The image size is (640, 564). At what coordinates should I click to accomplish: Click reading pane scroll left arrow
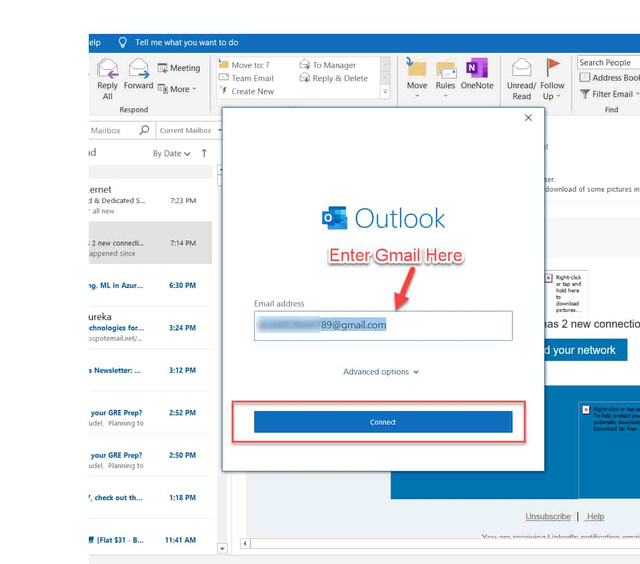(245, 543)
